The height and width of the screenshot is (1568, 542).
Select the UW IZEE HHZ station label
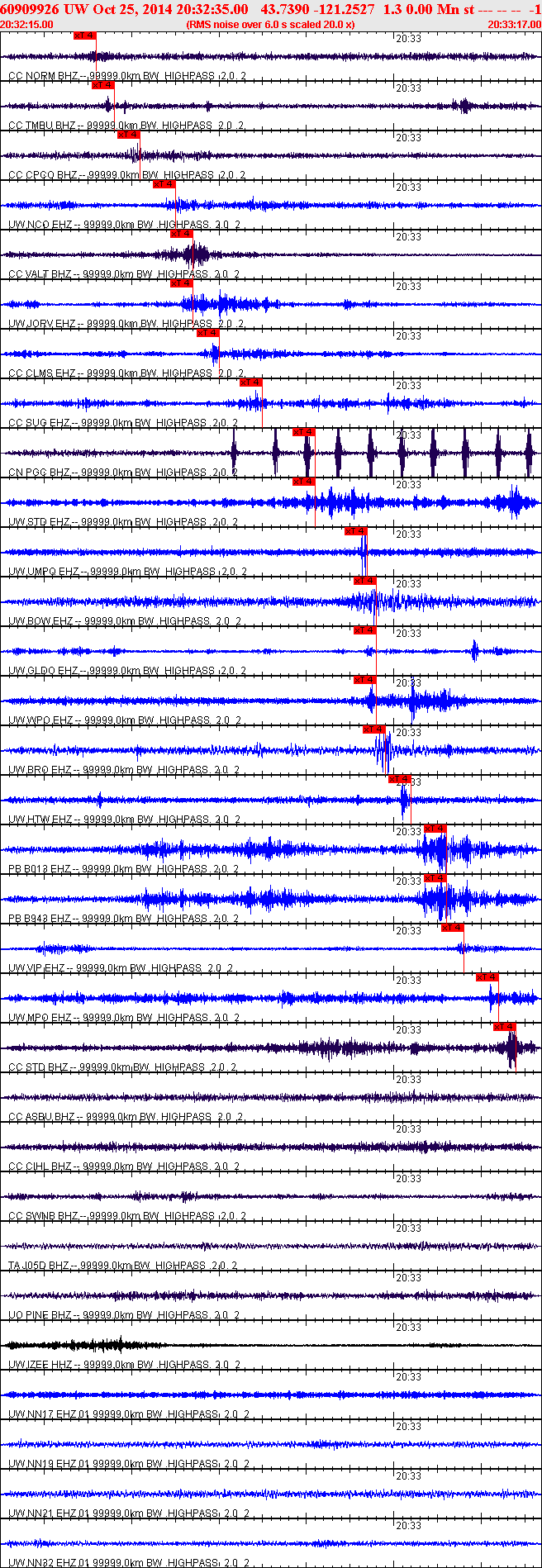click(124, 1365)
